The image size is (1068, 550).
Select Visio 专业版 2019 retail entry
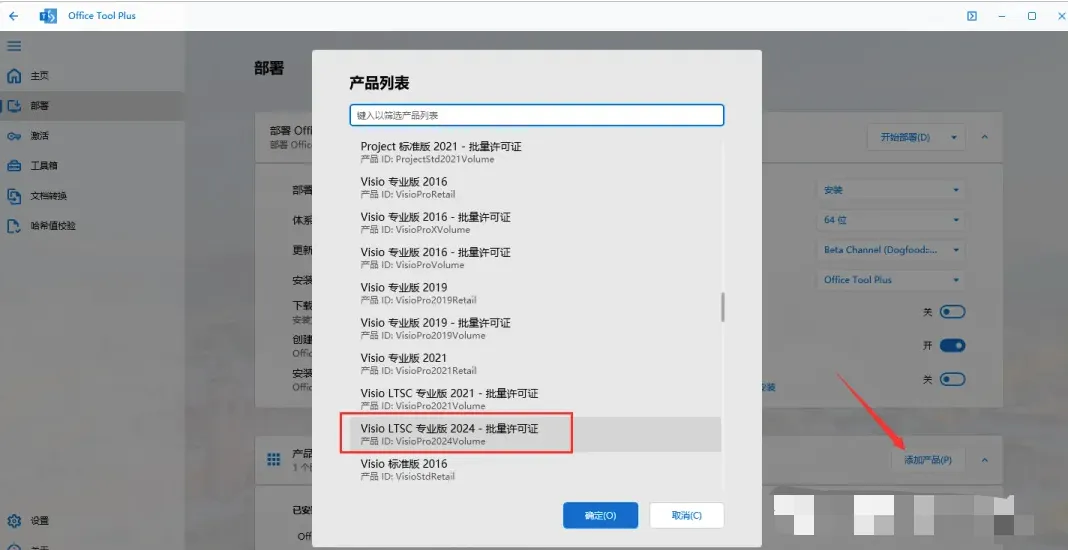535,293
